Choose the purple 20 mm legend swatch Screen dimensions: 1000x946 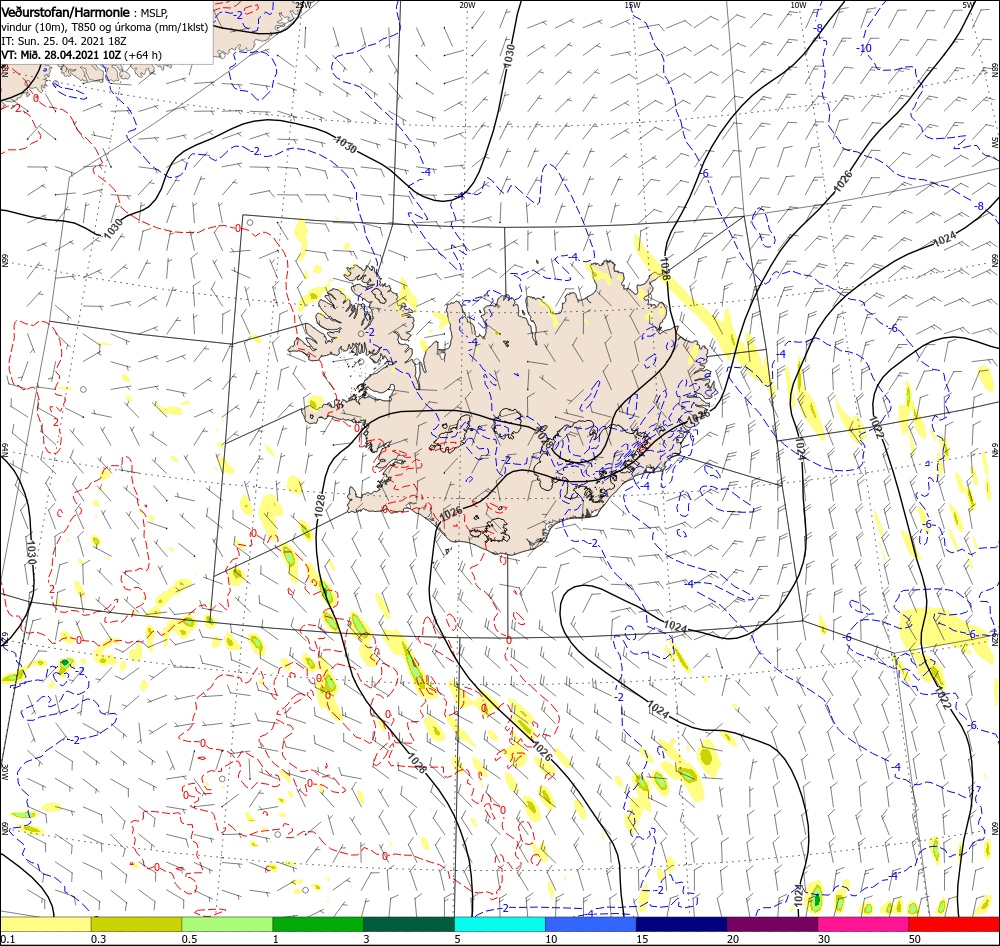tap(772, 924)
